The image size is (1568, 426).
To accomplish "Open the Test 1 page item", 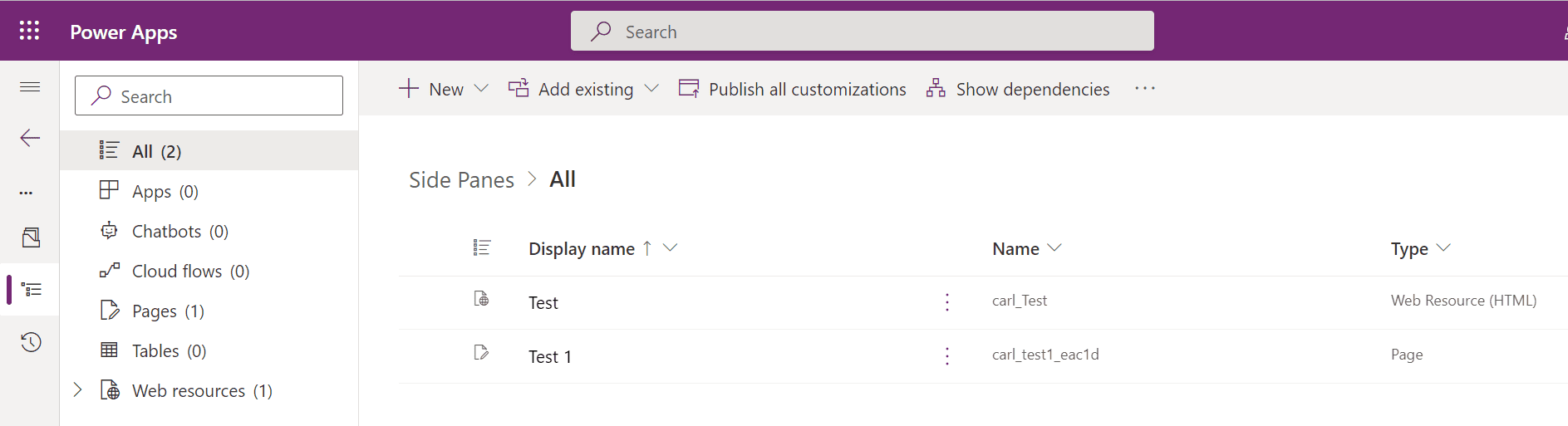I will click(550, 356).
